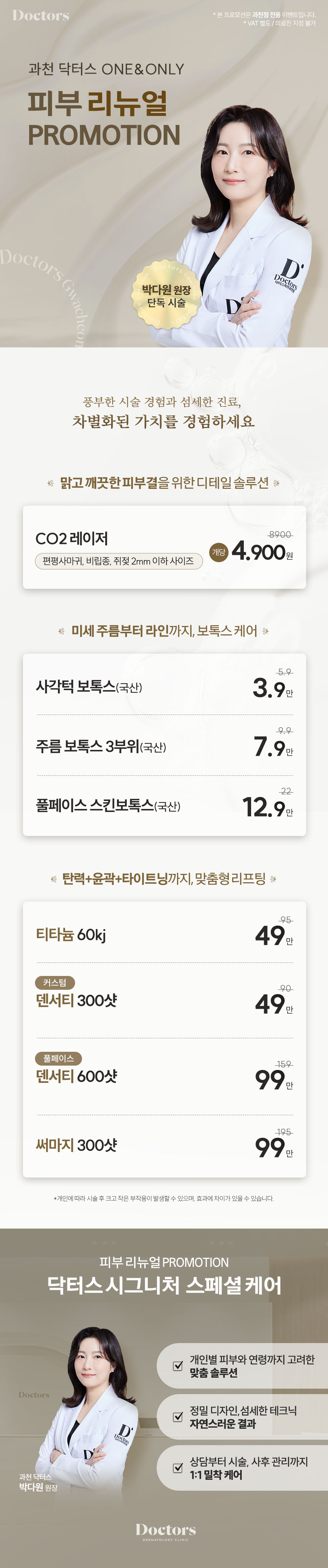Viewport: 328px width, 1568px height.
Task: Tick the 맞춤 솔루션 checkbox
Action: pos(178,1365)
